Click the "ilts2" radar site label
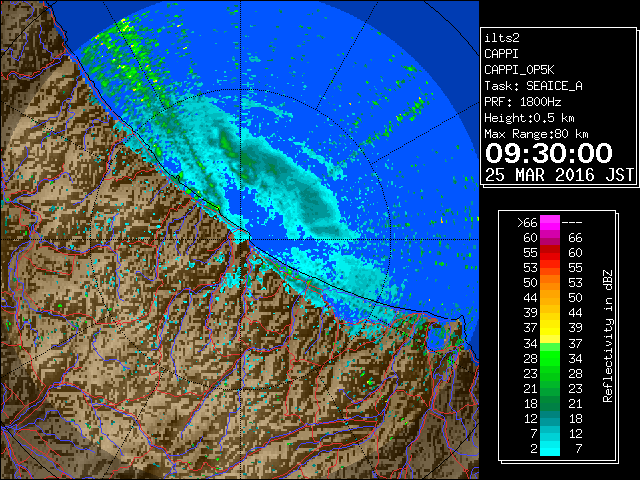This screenshot has width=640, height=480. (502, 38)
